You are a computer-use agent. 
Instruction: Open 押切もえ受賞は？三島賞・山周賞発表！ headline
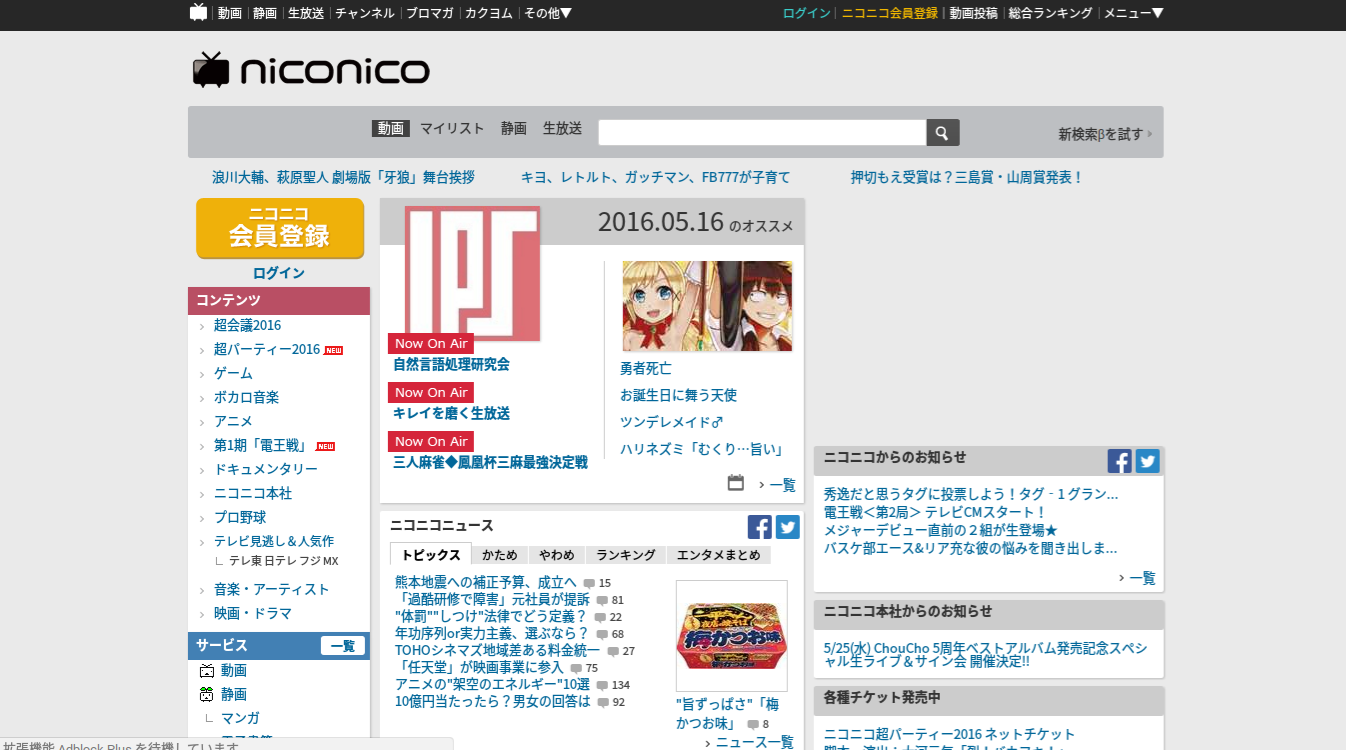[x=966, y=177]
